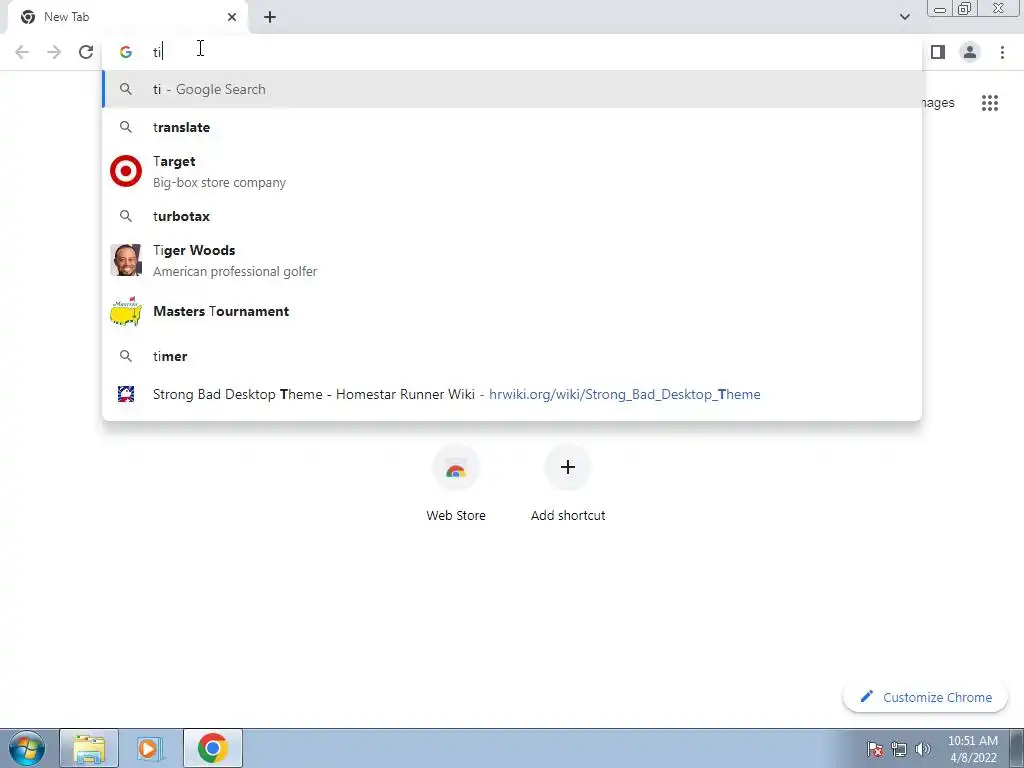The width and height of the screenshot is (1024, 768).
Task: Select the Target suggestion
Action: [512, 171]
